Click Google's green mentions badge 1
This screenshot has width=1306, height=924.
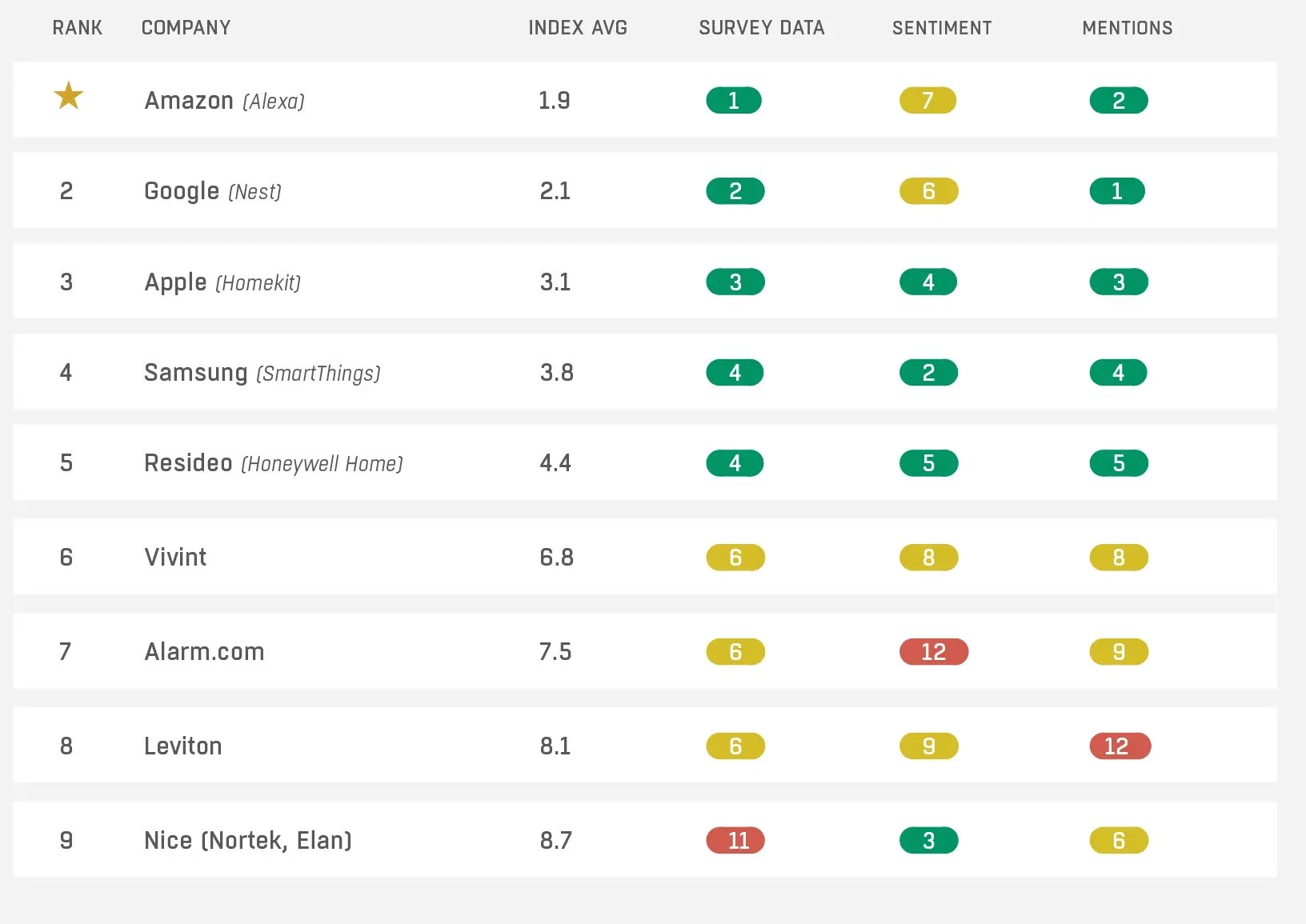point(1117,191)
